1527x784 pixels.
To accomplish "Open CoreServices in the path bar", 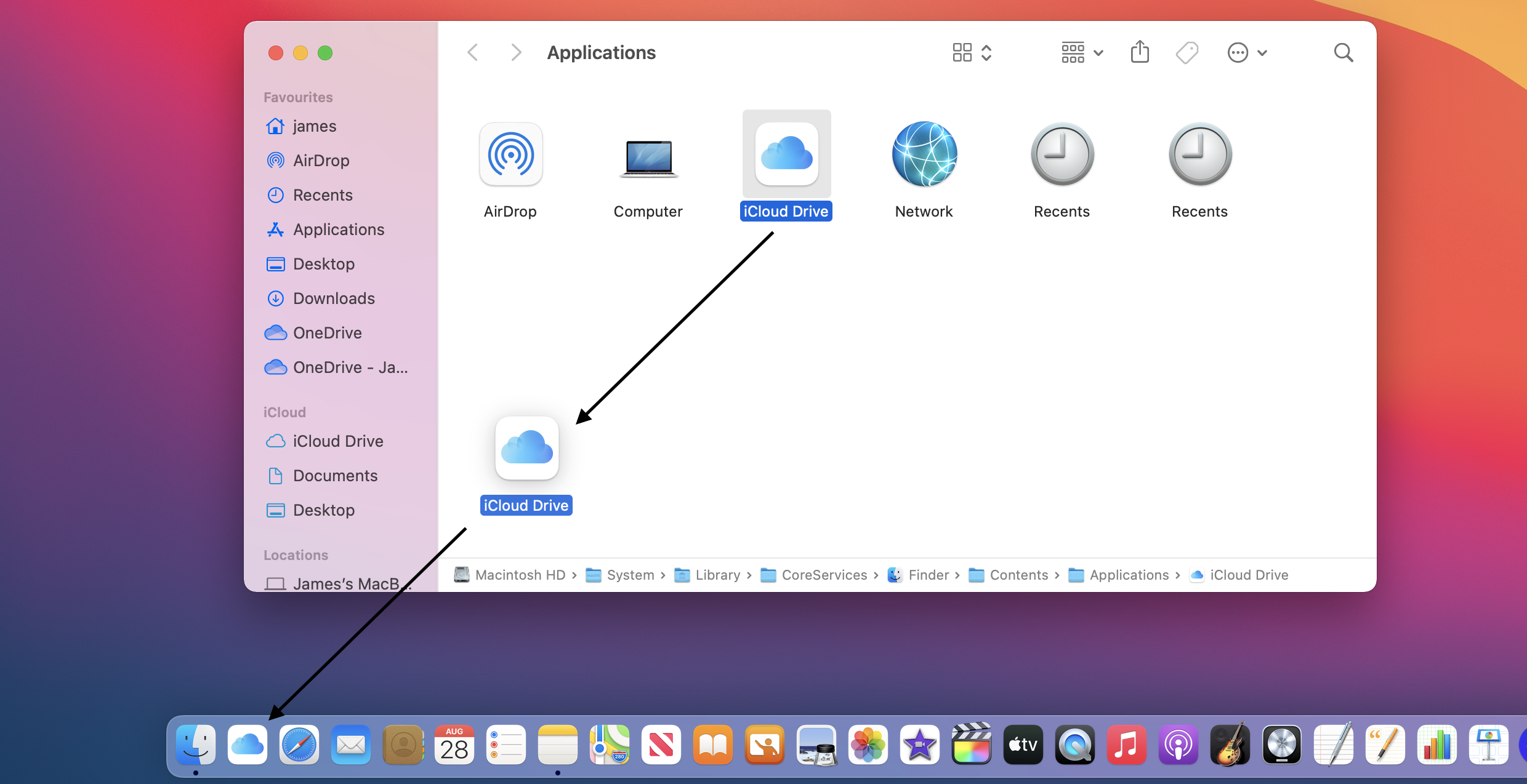I will pyautogui.click(x=823, y=575).
